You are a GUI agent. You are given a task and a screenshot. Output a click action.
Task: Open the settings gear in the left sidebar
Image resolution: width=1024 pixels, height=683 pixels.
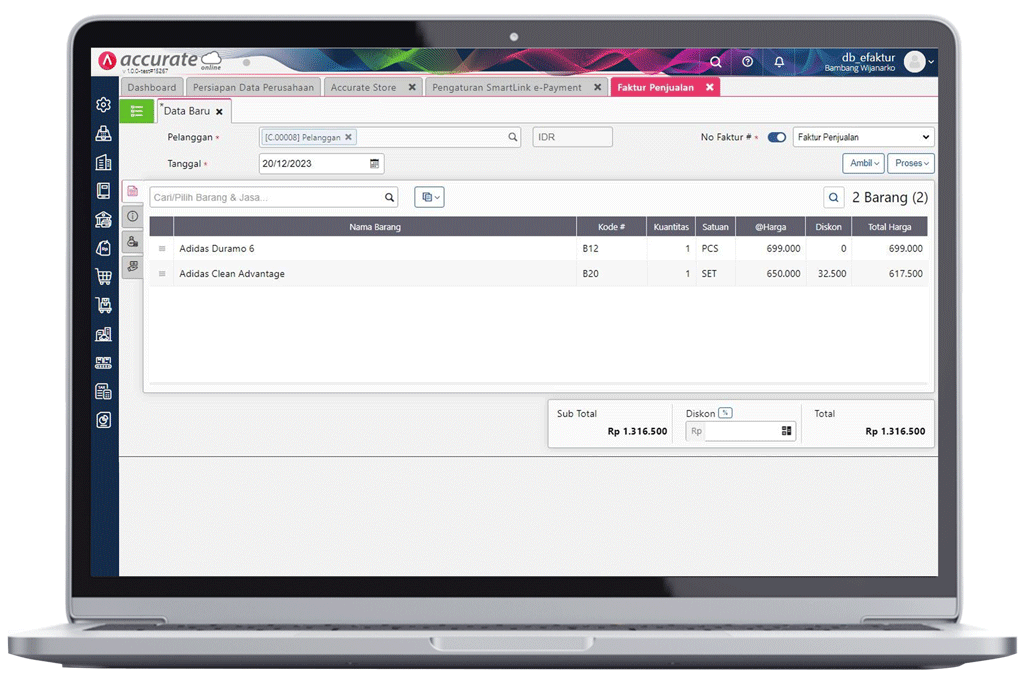point(103,104)
